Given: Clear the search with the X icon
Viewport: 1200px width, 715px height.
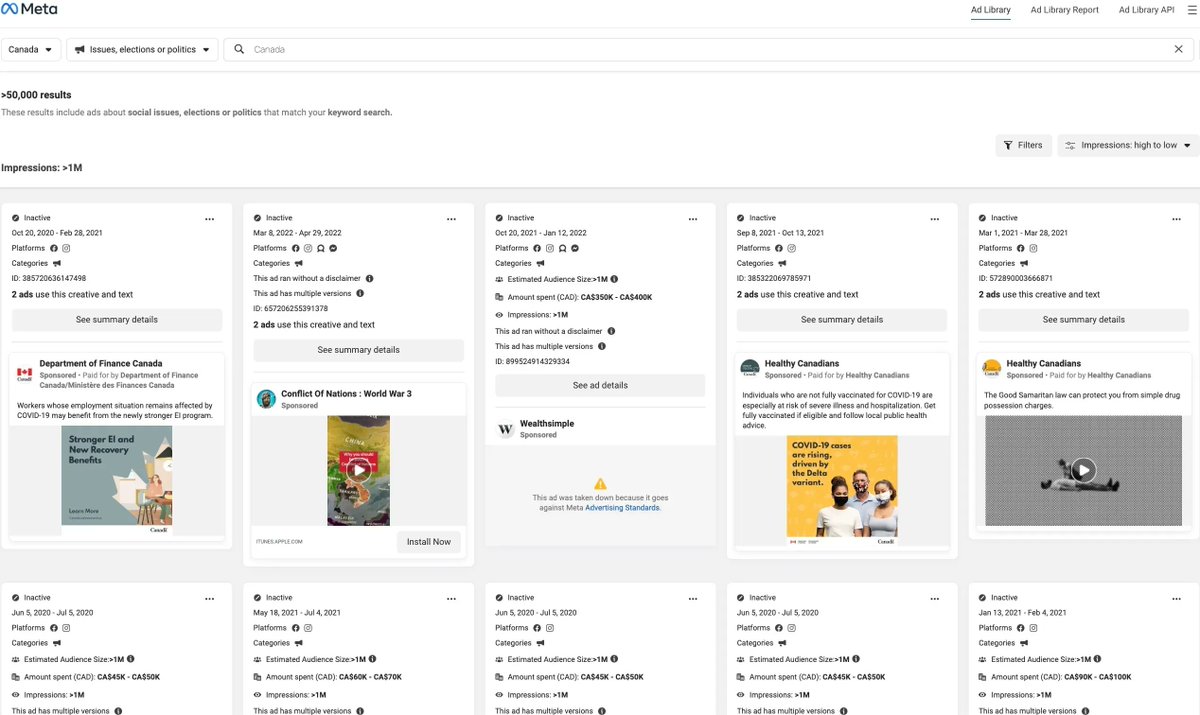Looking at the screenshot, I should (1179, 49).
